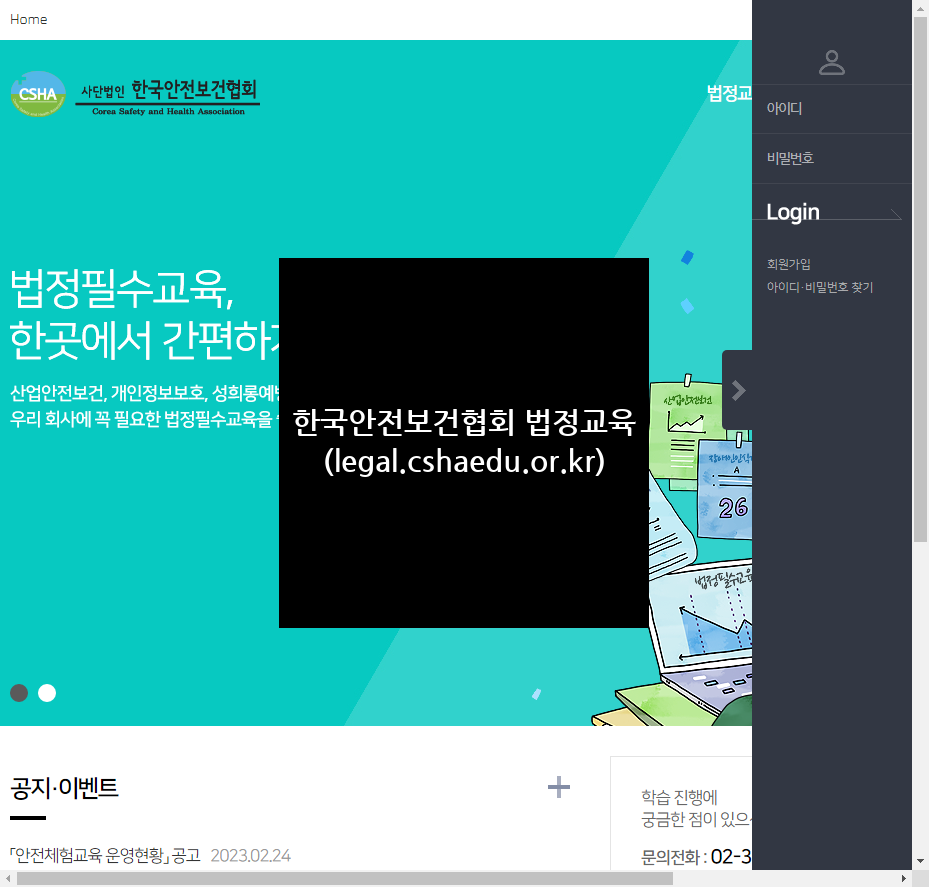Viewport: 929px width, 887px height.
Task: Focus the 아이디 input field
Action: click(832, 108)
